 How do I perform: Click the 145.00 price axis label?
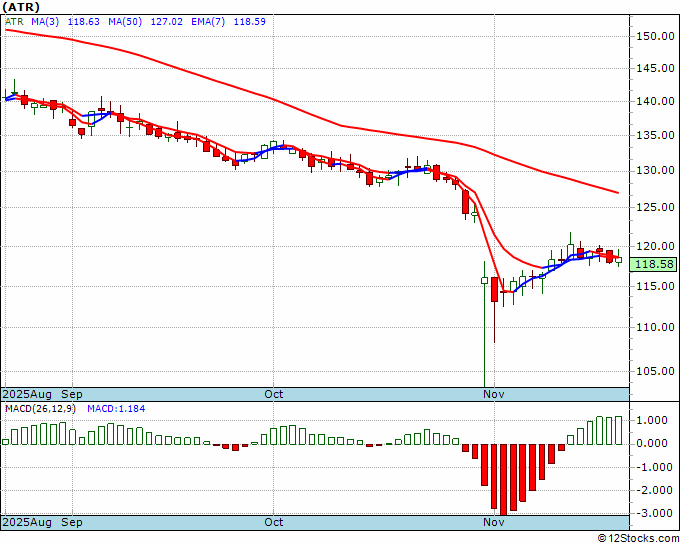point(655,68)
